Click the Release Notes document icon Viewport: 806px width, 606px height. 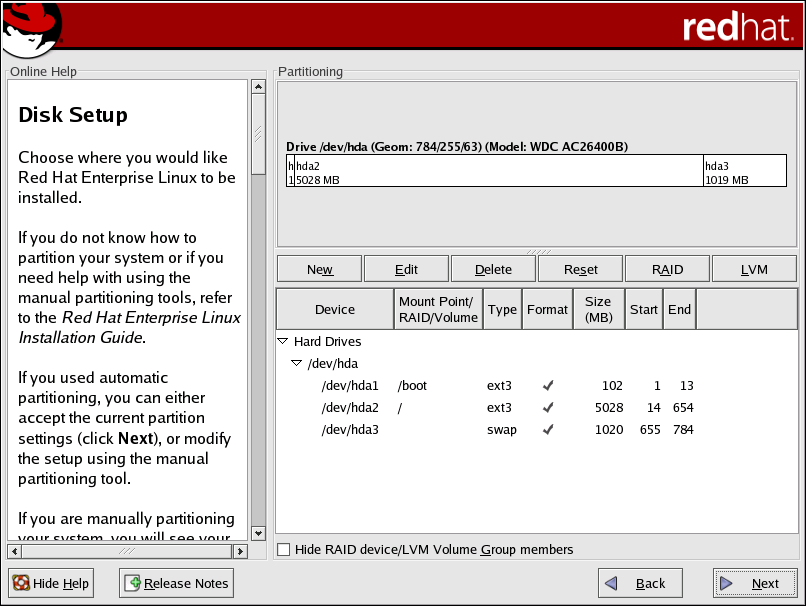click(x=132, y=584)
